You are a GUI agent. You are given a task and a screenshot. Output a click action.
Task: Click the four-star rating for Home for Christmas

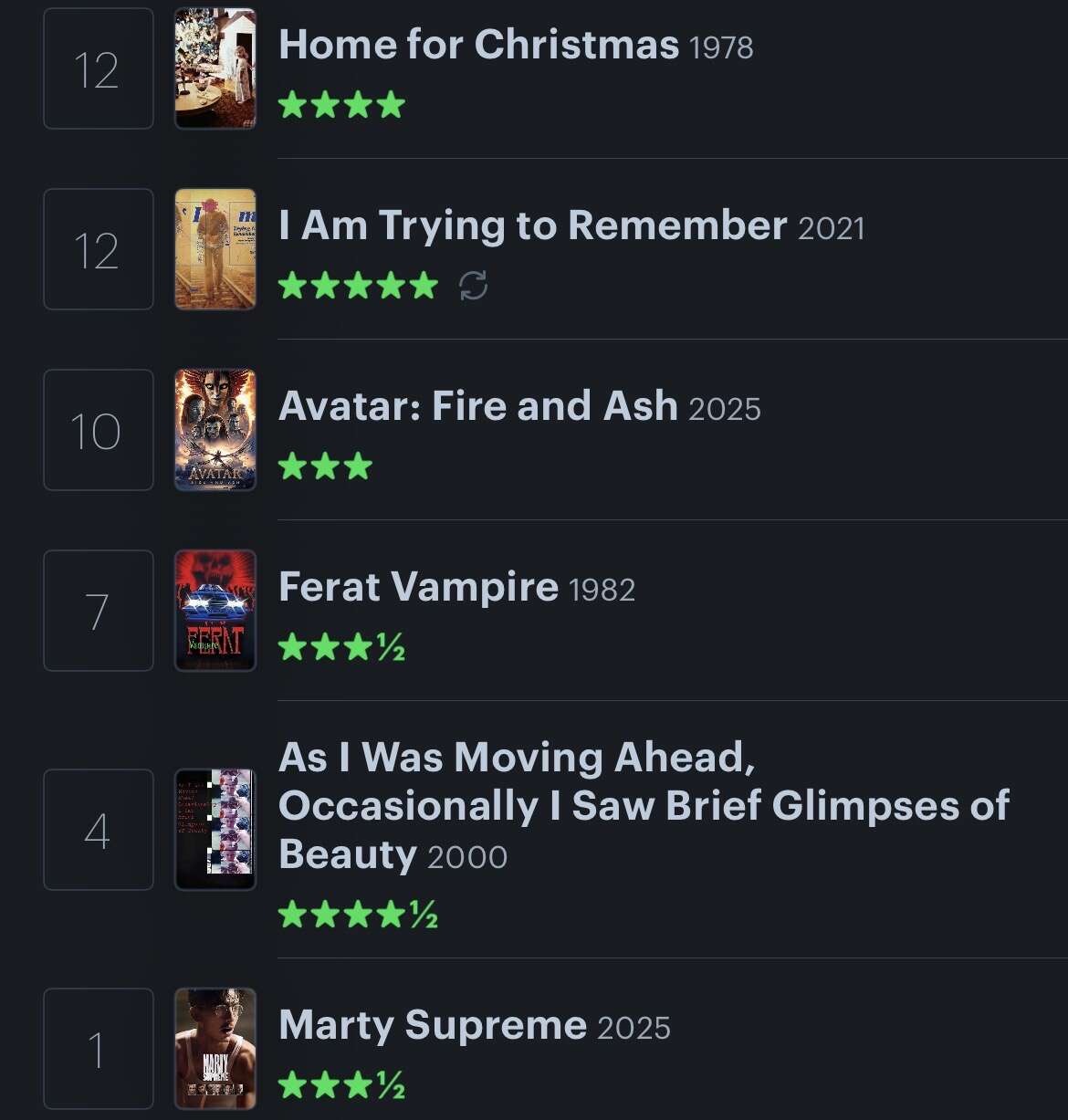[x=341, y=105]
